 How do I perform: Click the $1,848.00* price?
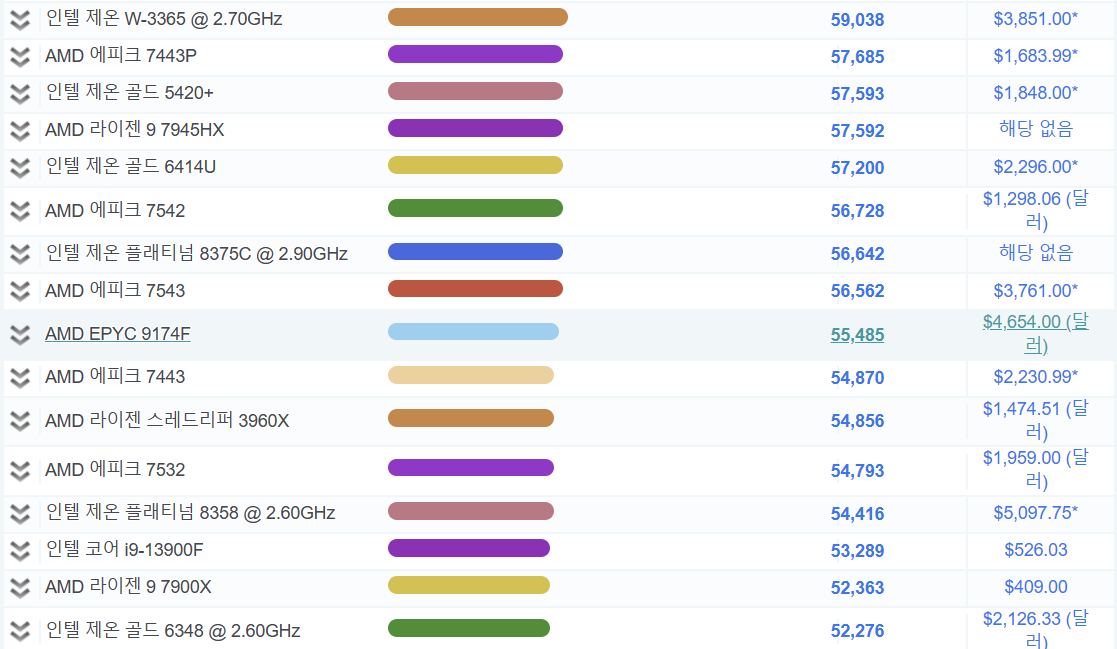click(x=1036, y=93)
